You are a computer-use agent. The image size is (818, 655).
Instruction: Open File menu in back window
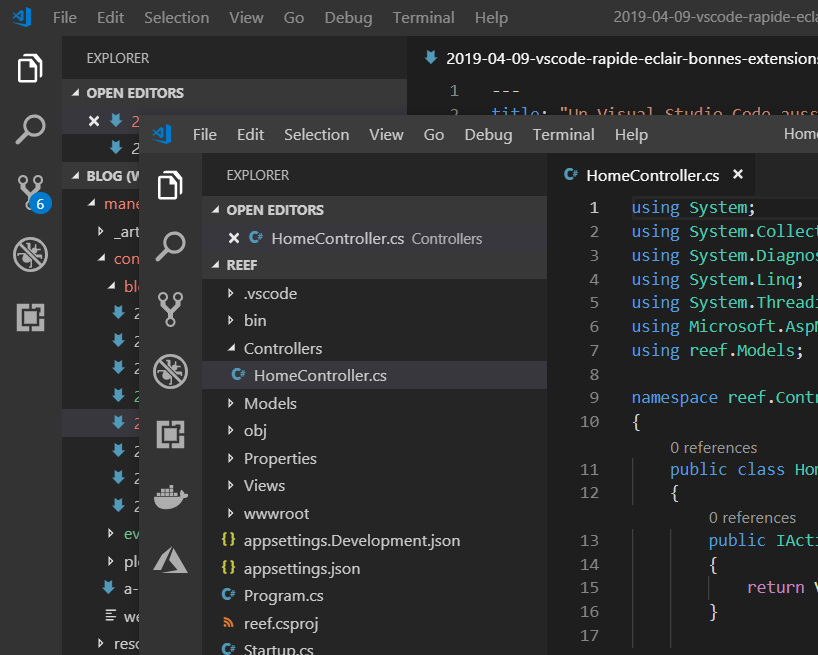(x=65, y=17)
